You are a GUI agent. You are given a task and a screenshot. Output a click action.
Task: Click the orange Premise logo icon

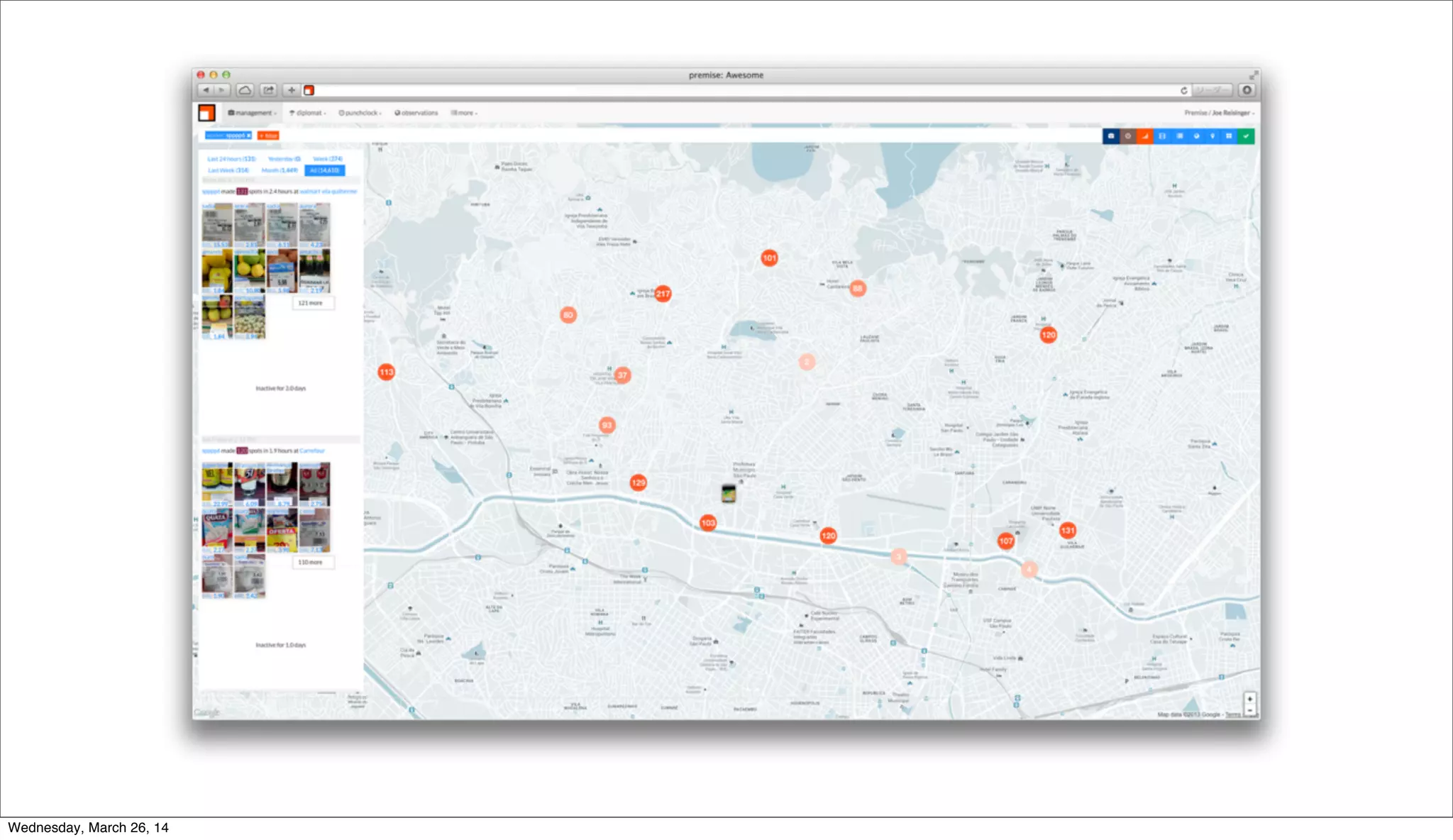206,113
